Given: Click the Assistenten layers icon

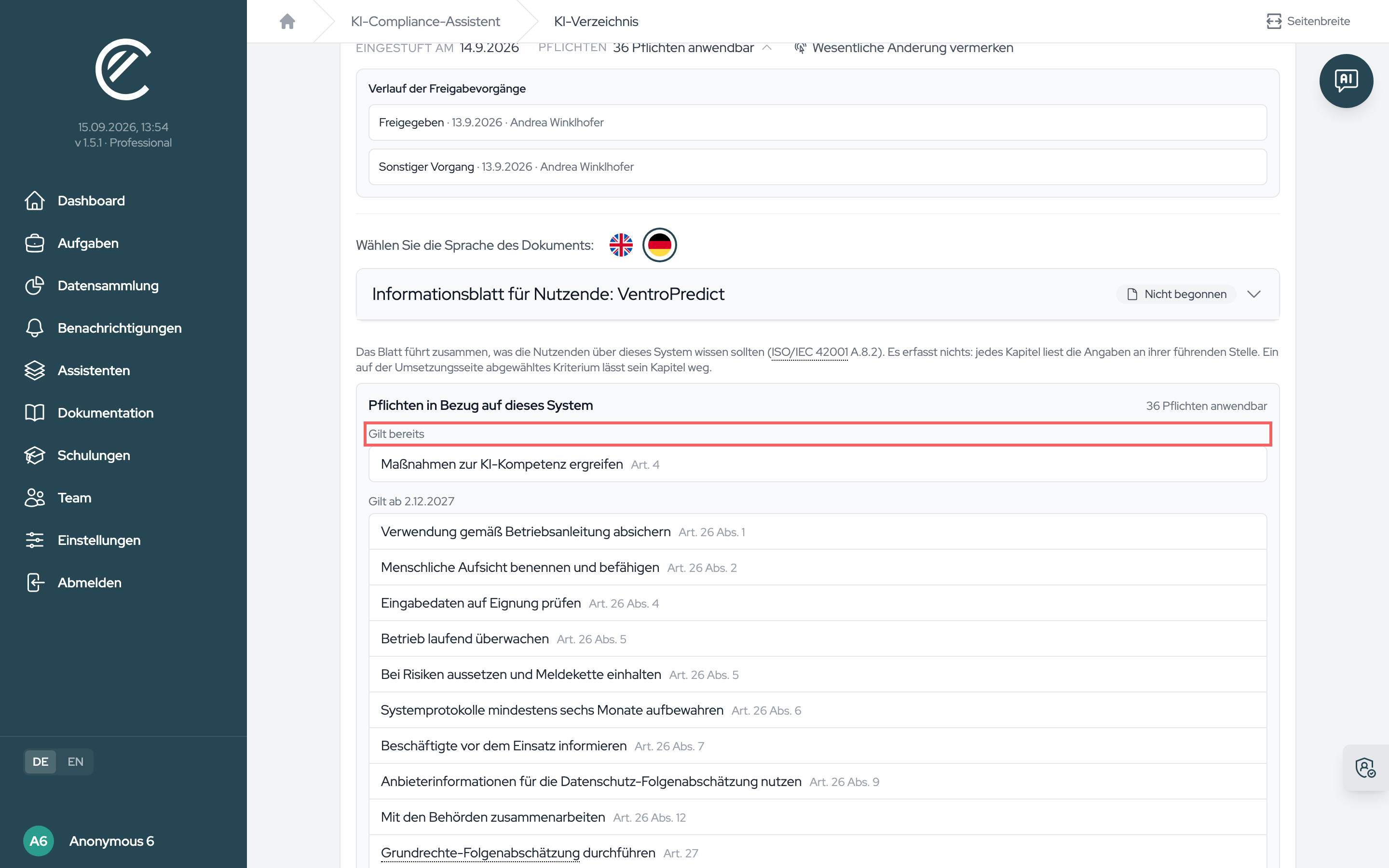Looking at the screenshot, I should tap(34, 370).
